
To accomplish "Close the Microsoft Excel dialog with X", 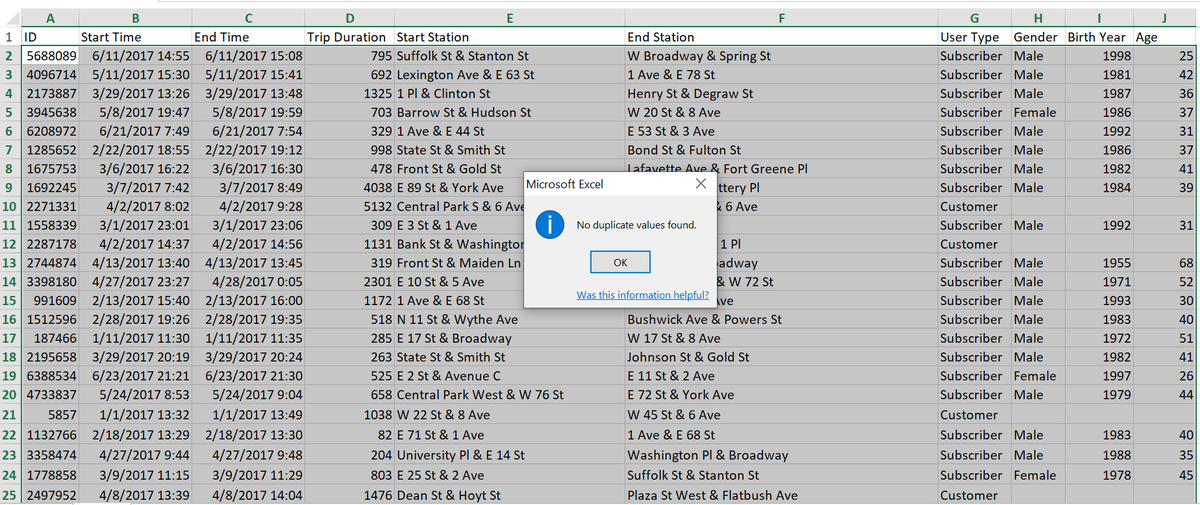I will click(x=700, y=184).
